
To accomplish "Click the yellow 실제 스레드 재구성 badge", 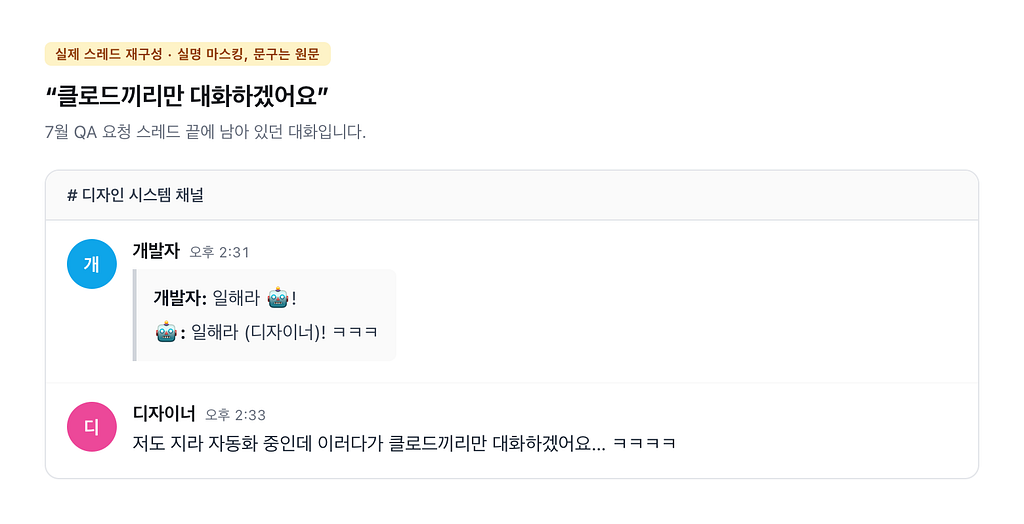I will pos(187,54).
